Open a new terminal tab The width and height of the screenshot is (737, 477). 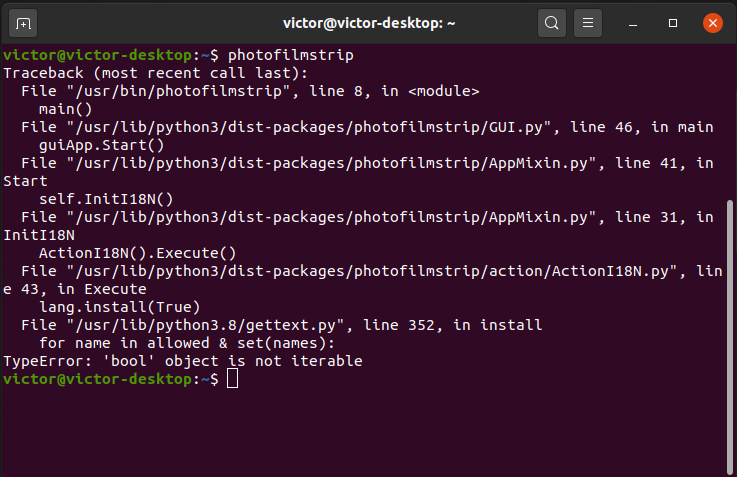(x=25, y=22)
